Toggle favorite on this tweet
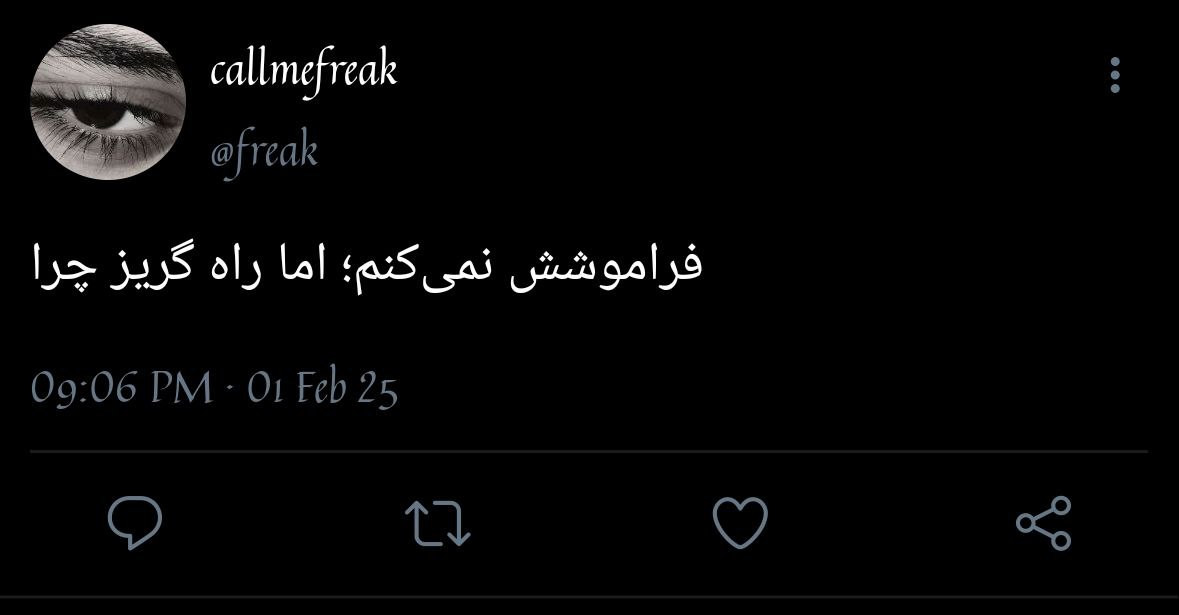1179x615 pixels. 740,522
